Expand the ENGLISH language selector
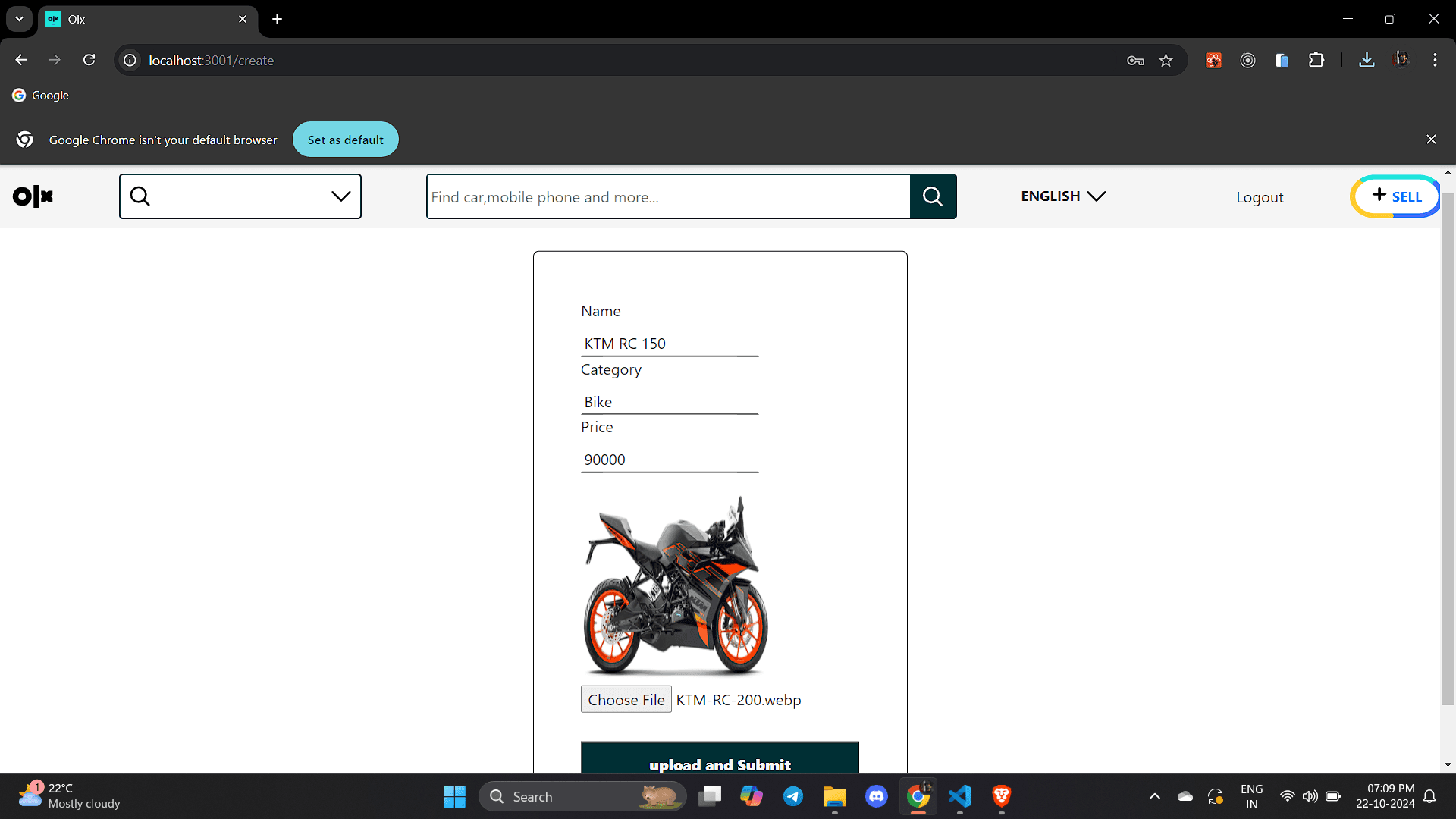The width and height of the screenshot is (1456, 819). tap(1063, 196)
